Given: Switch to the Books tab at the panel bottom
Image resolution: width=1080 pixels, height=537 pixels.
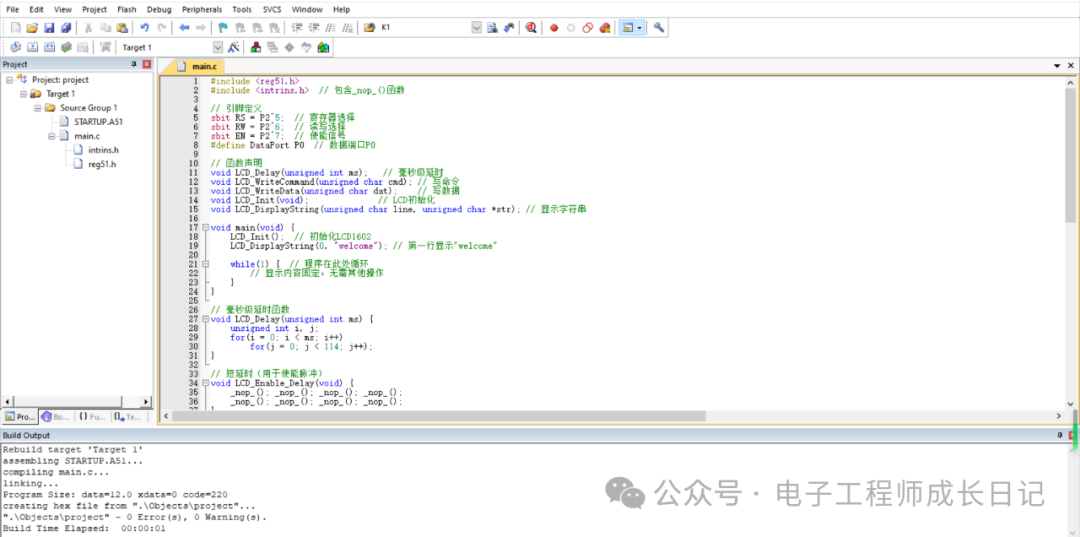Looking at the screenshot, I should point(56,417).
